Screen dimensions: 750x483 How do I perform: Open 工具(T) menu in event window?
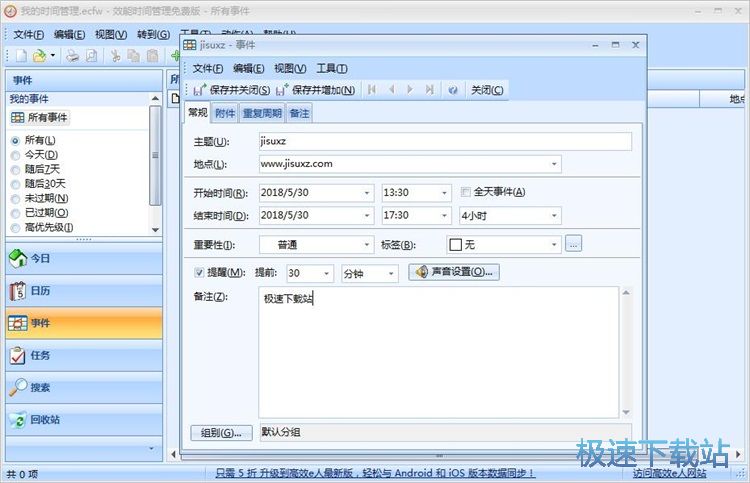click(331, 68)
